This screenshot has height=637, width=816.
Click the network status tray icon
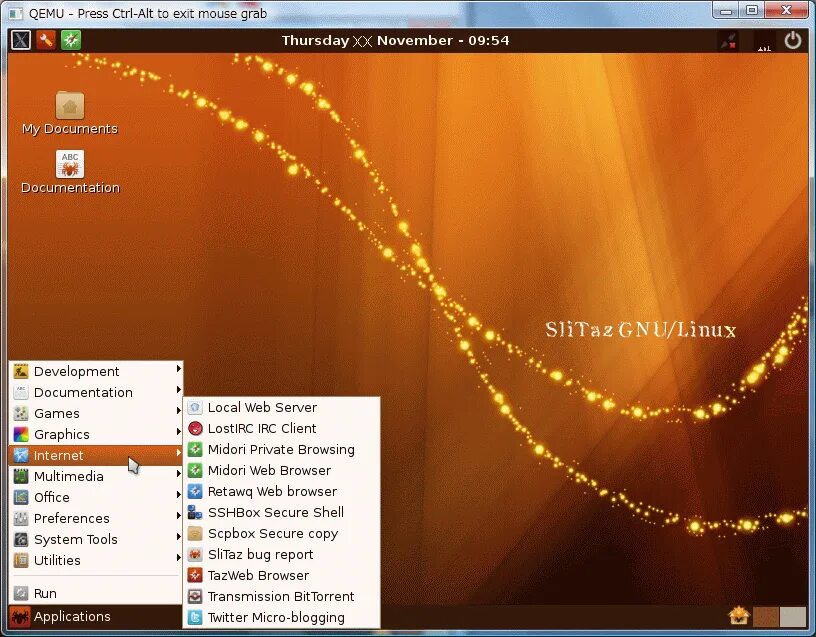click(729, 41)
